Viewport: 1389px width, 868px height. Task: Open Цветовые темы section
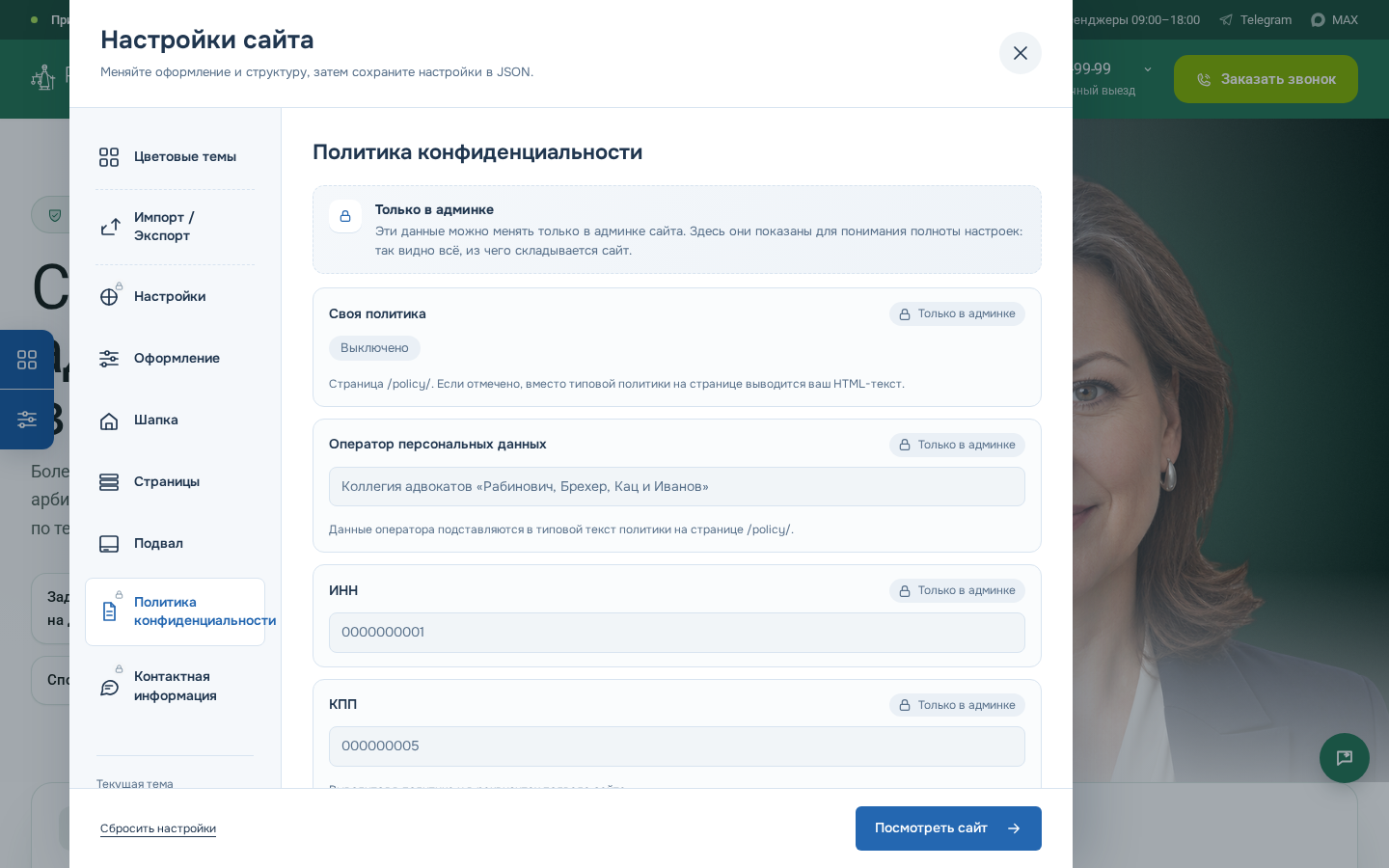[175, 157]
